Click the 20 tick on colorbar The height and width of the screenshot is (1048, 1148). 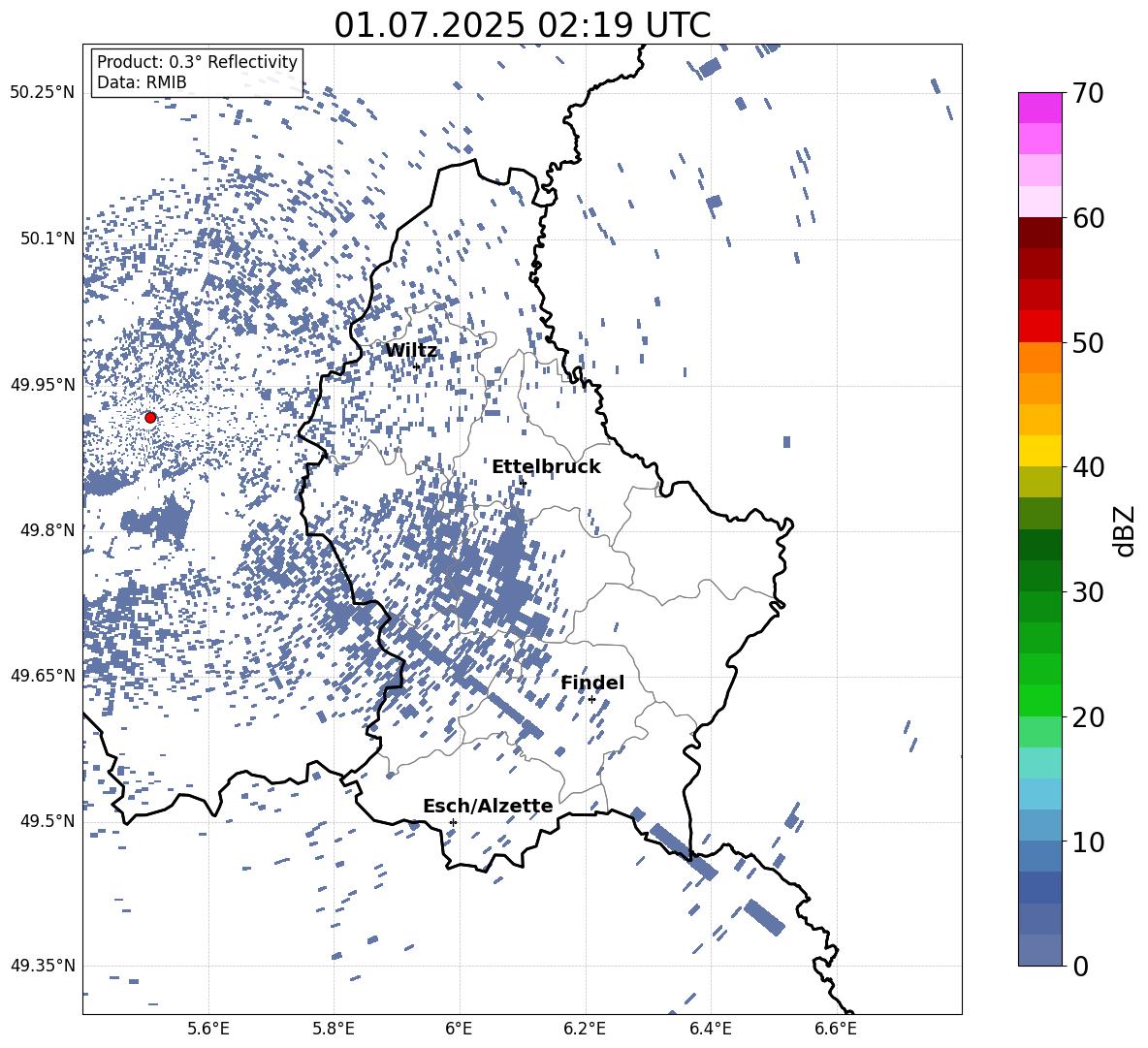[x=1088, y=716]
